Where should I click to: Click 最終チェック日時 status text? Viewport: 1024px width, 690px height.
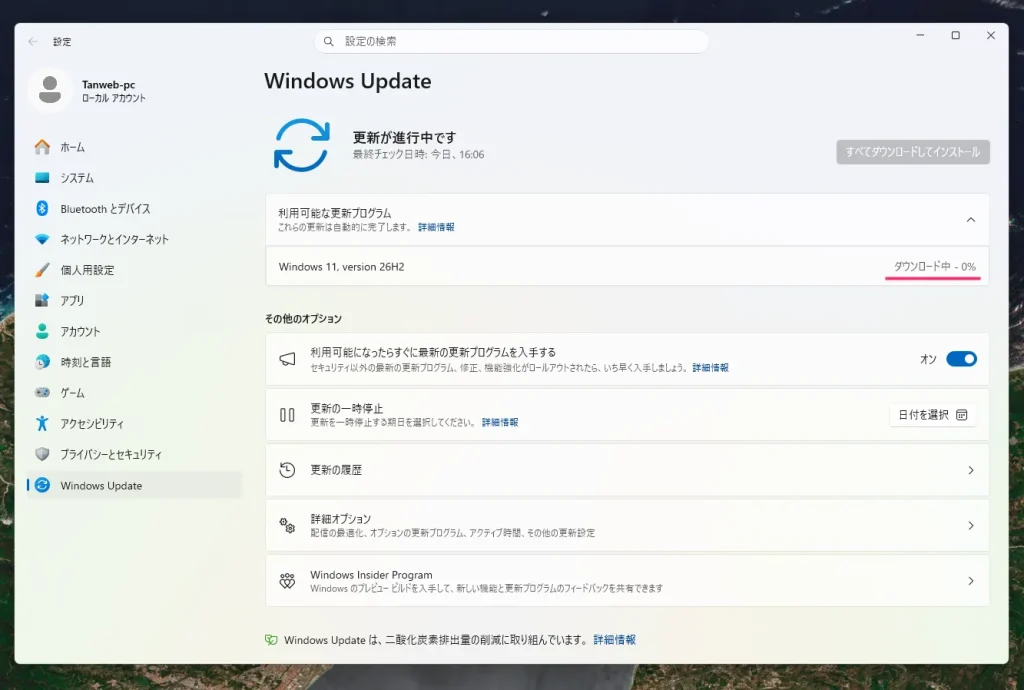[419, 155]
